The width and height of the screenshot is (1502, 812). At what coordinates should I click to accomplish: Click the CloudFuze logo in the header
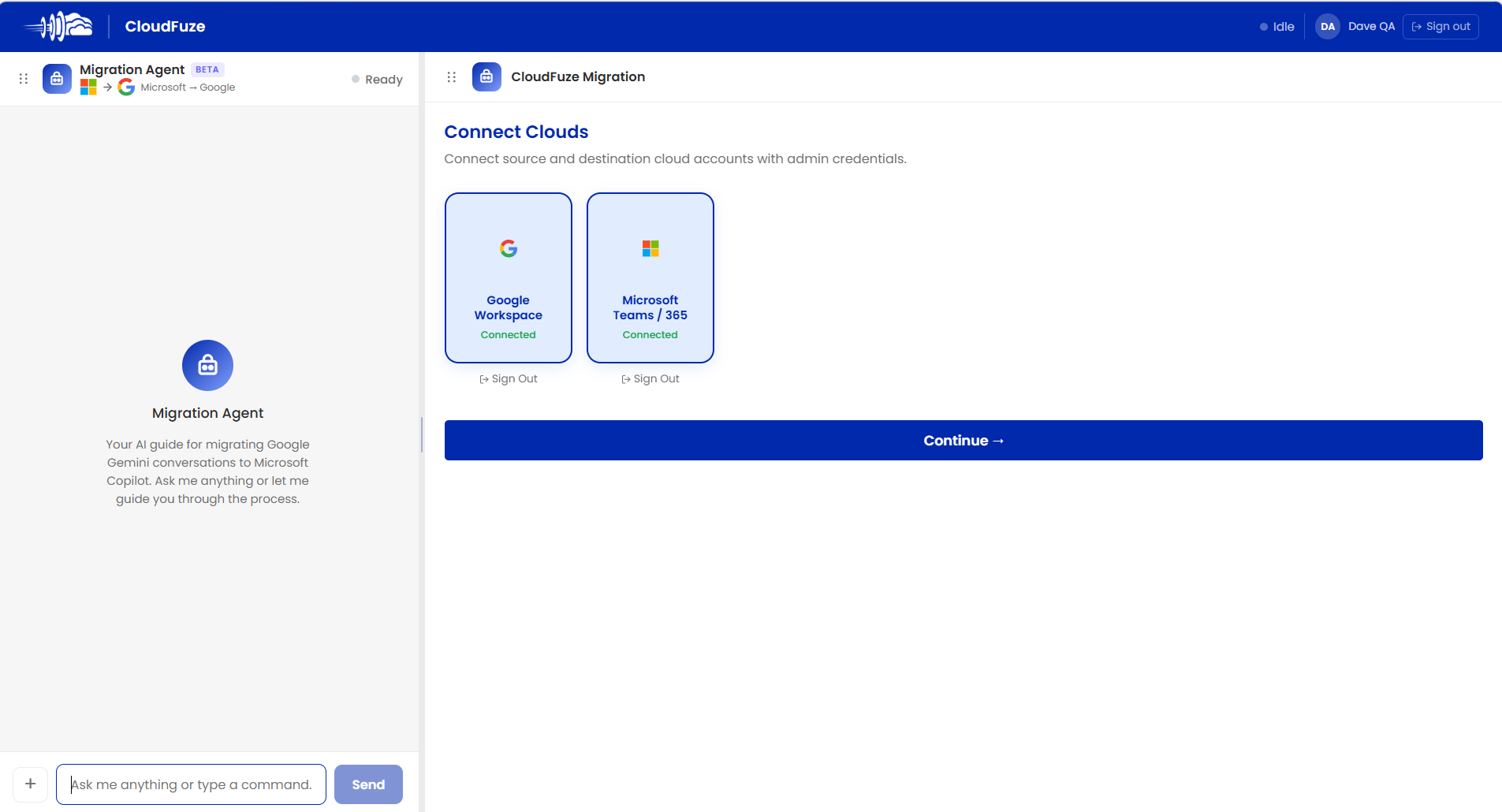point(58,26)
